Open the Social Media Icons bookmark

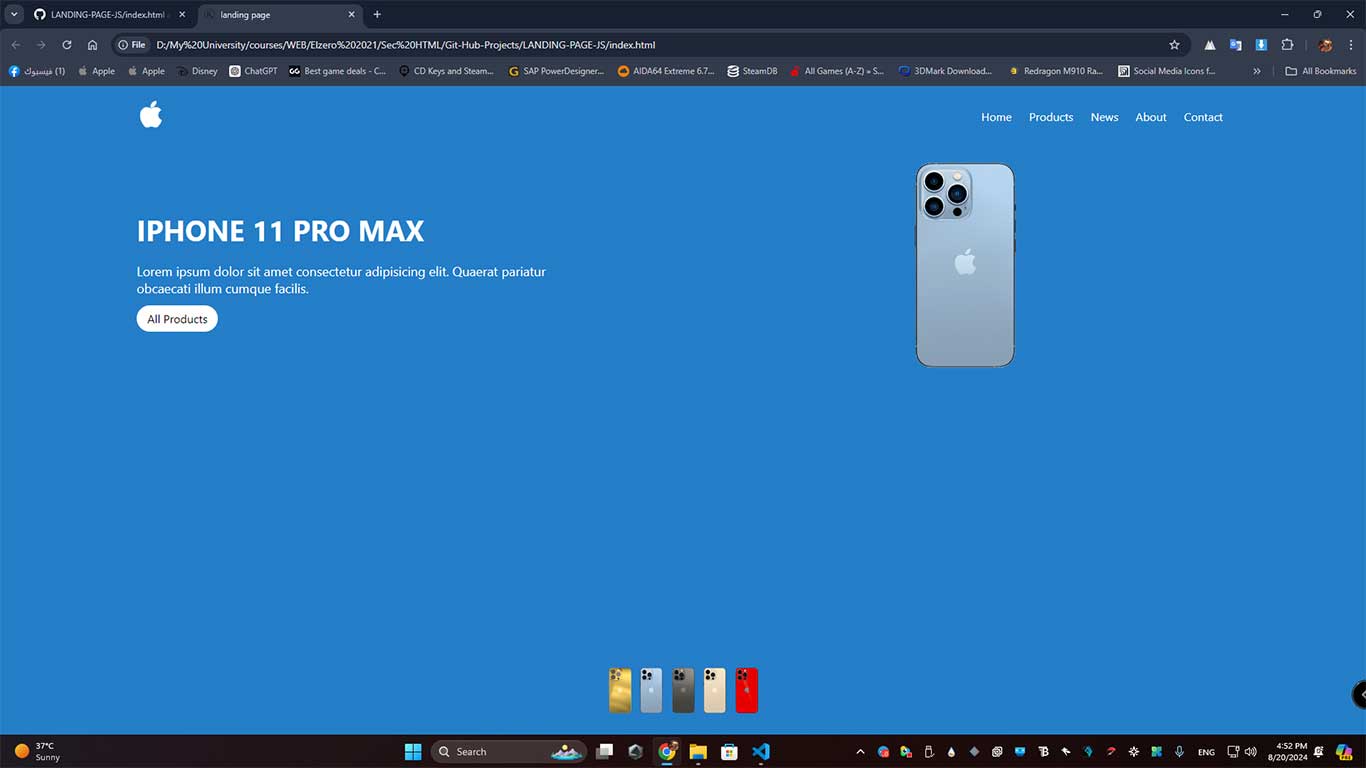(x=1166, y=71)
